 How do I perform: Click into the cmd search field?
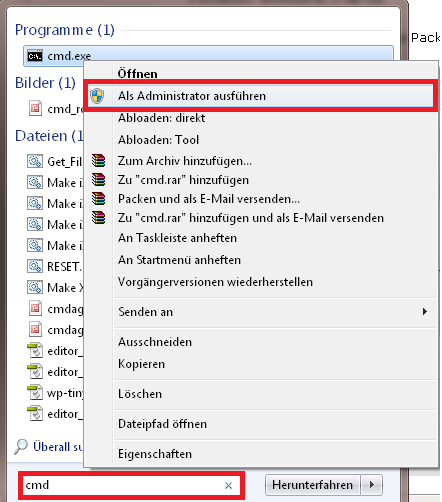(123, 485)
